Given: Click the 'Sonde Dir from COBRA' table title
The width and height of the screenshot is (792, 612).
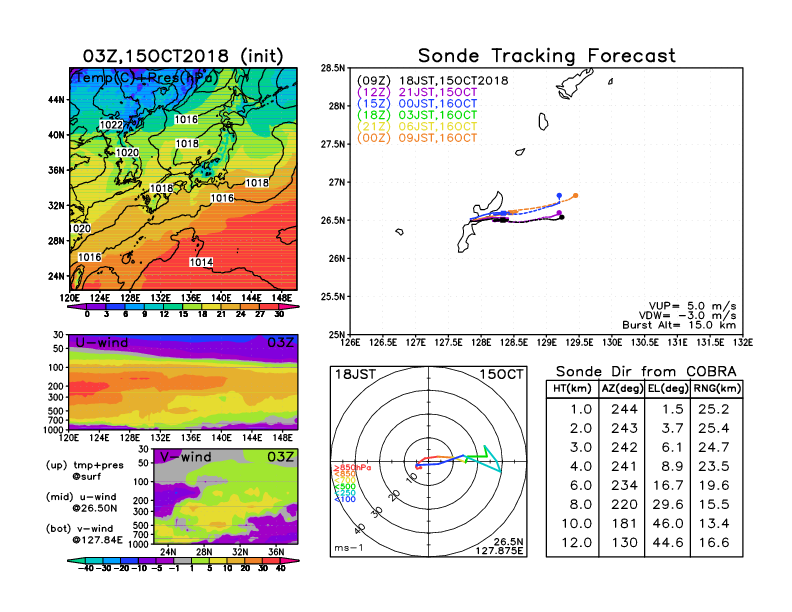Looking at the screenshot, I should 646,372.
